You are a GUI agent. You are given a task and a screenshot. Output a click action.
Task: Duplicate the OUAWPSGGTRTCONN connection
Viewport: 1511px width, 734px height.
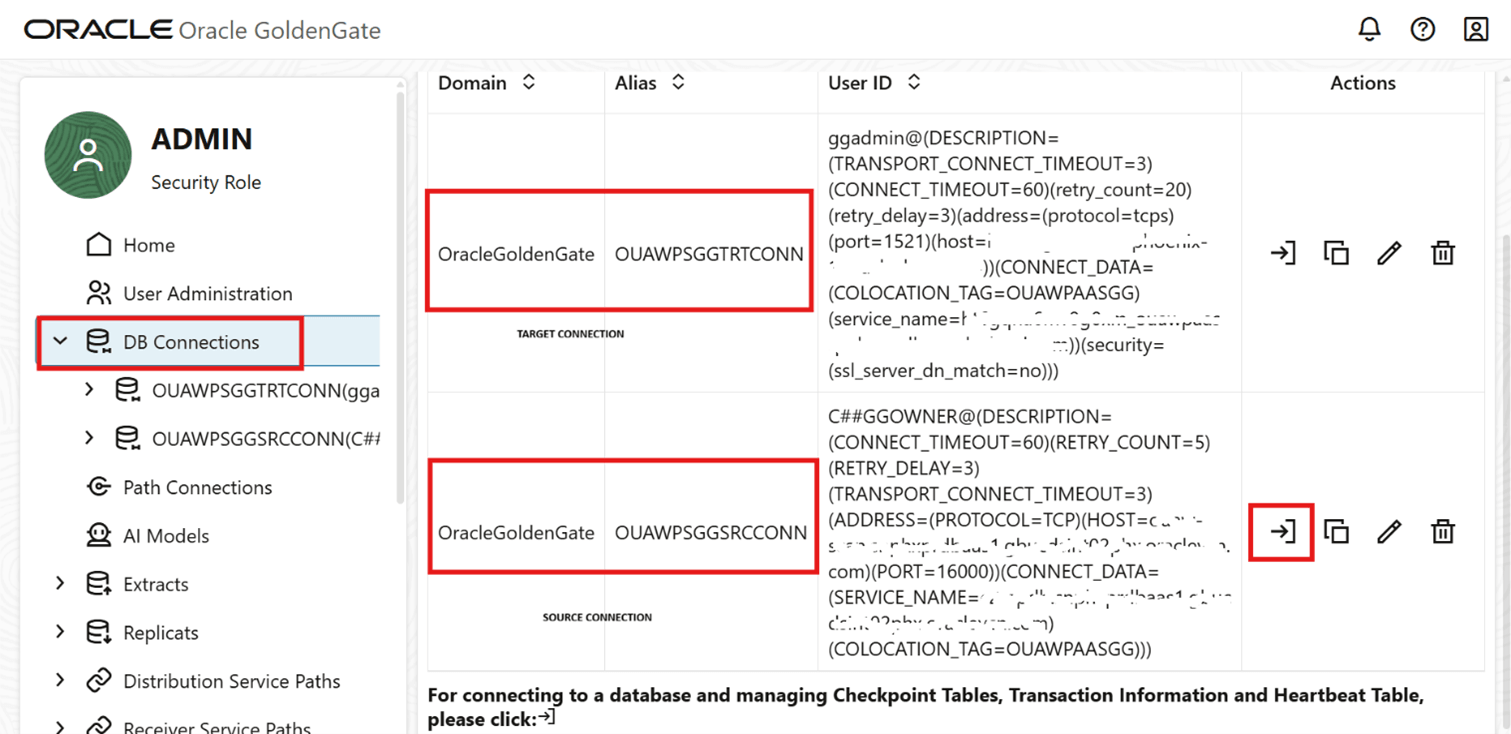(x=1336, y=253)
